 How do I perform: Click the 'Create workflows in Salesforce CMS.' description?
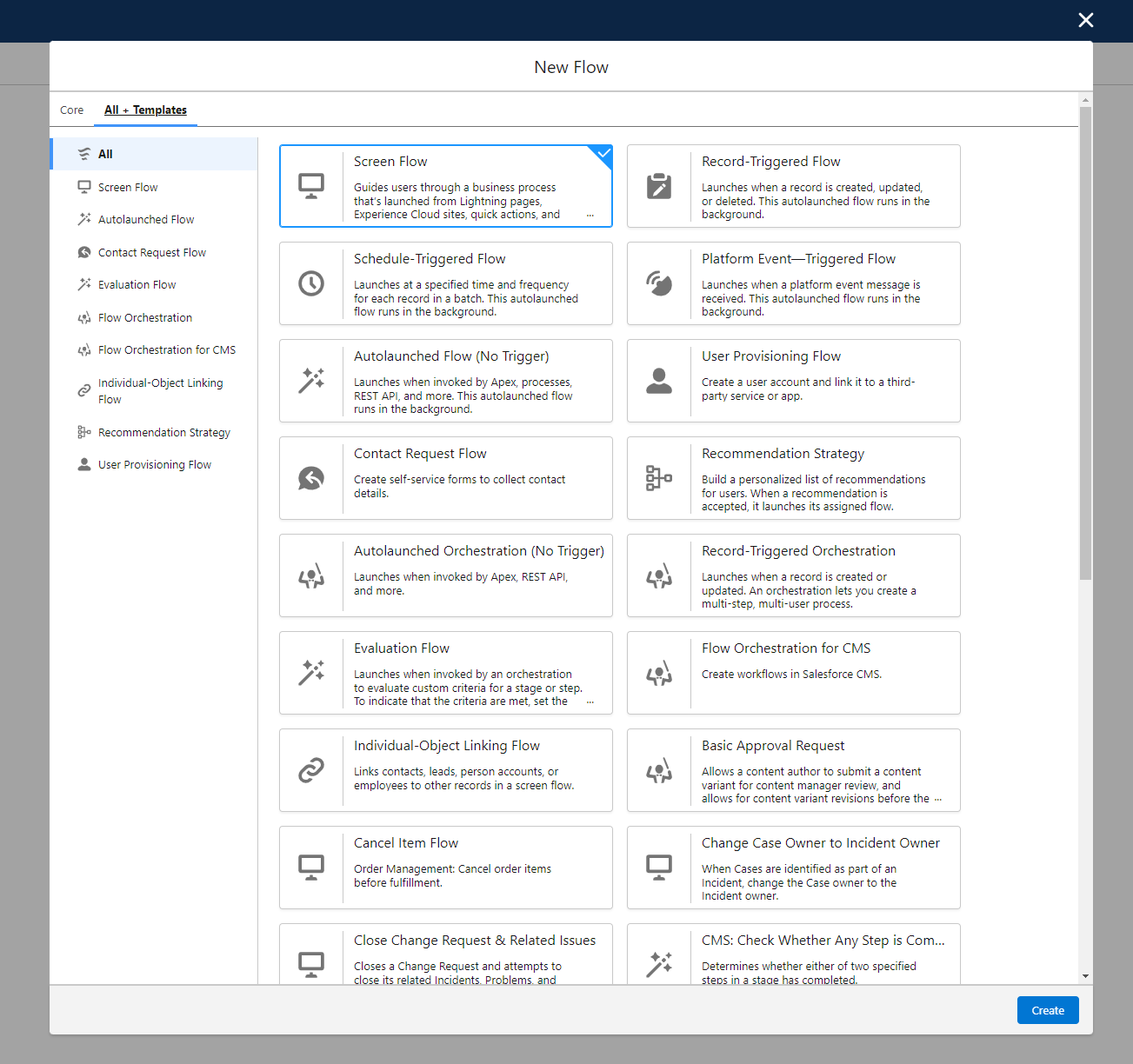791,674
